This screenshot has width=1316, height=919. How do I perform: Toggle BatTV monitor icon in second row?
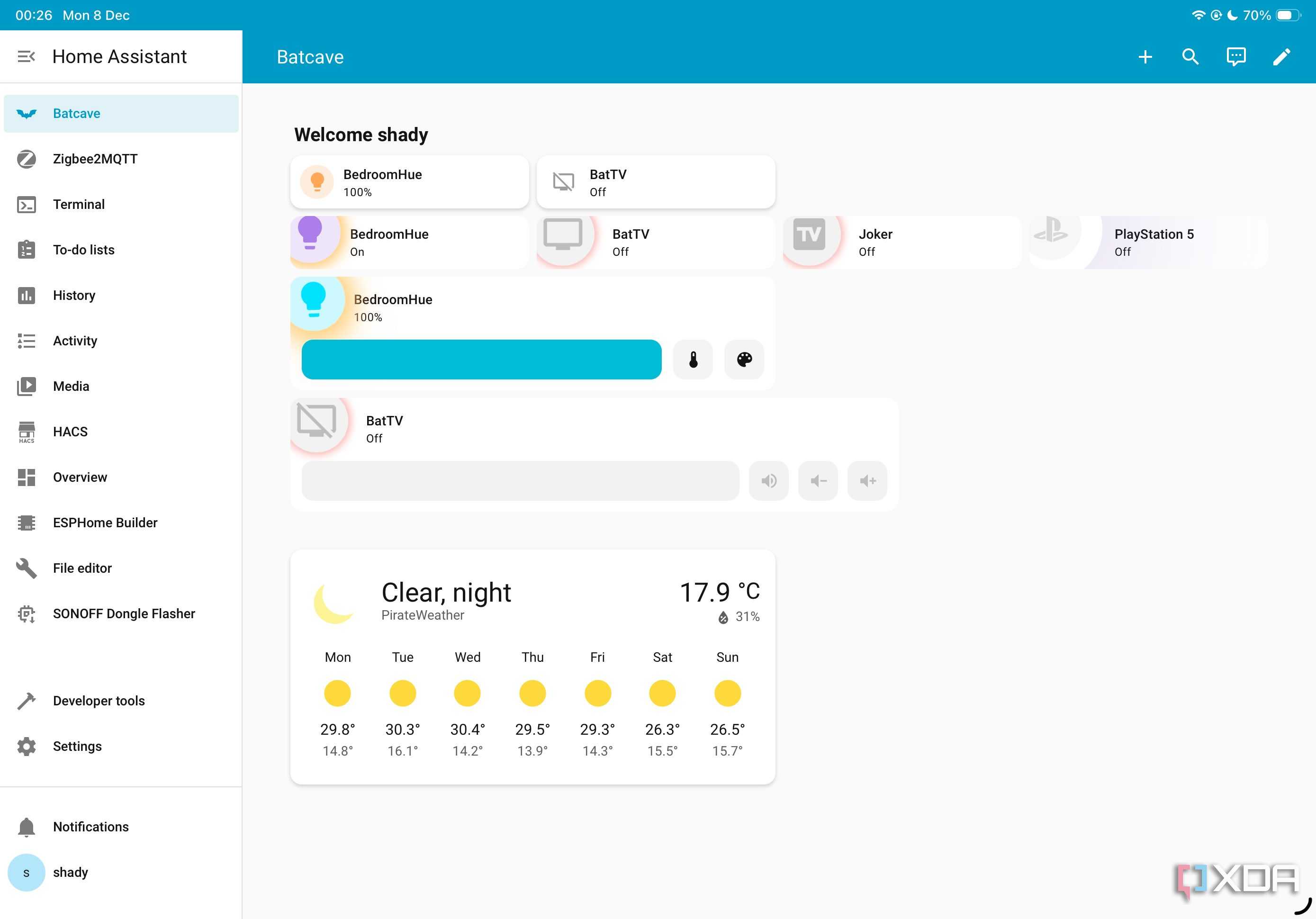tap(563, 235)
